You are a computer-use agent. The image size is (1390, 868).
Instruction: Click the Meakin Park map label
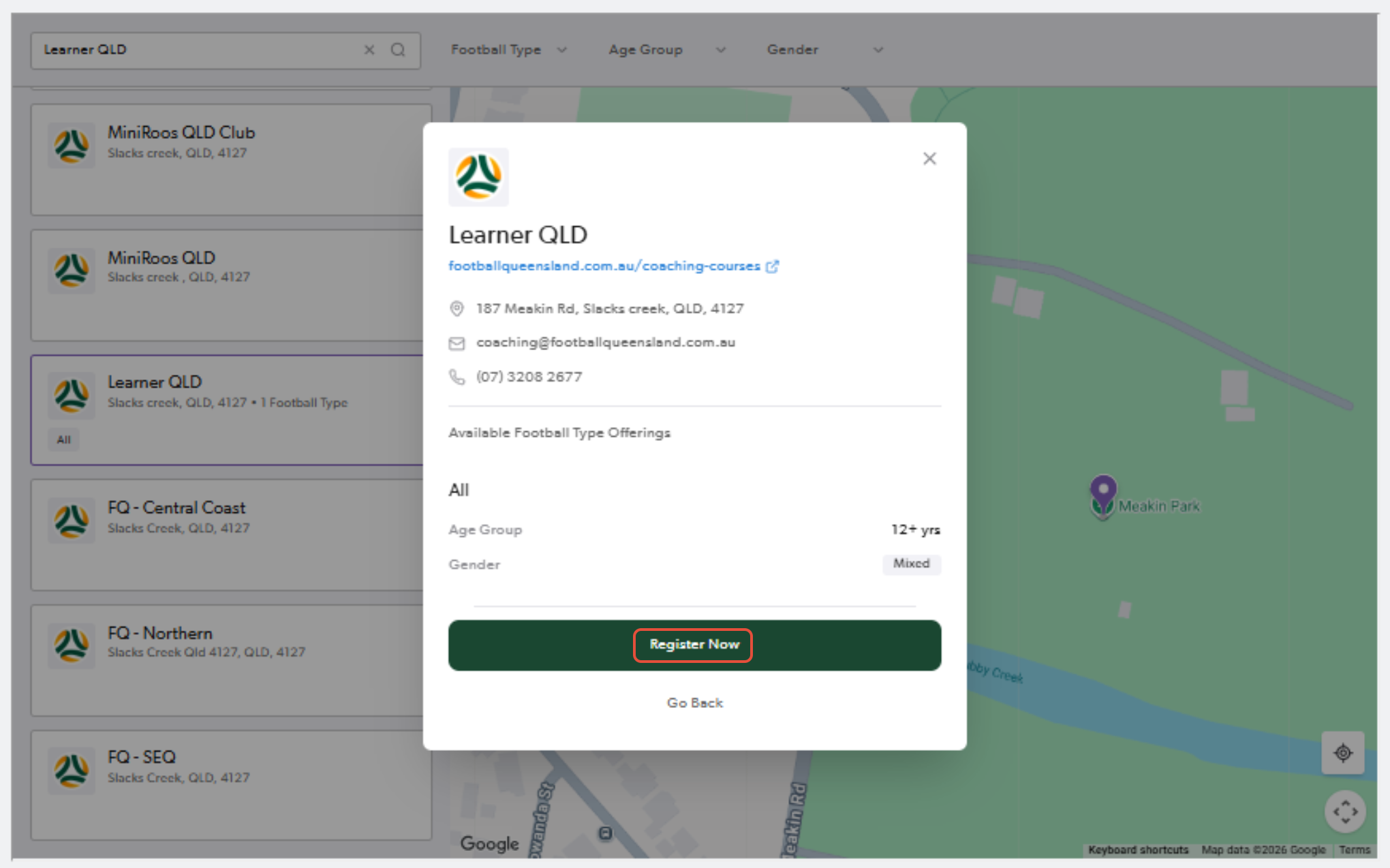pyautogui.click(x=1159, y=506)
